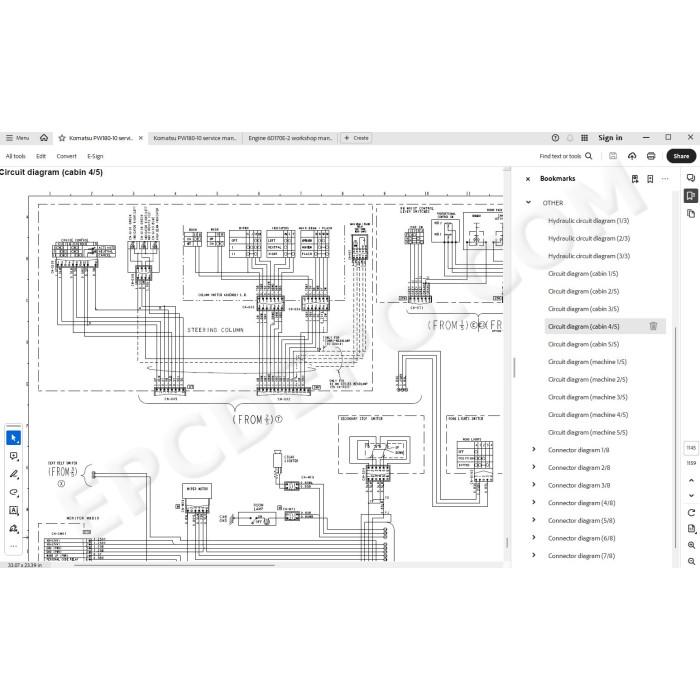
Task: Open the Convert menu item
Action: [x=67, y=156]
